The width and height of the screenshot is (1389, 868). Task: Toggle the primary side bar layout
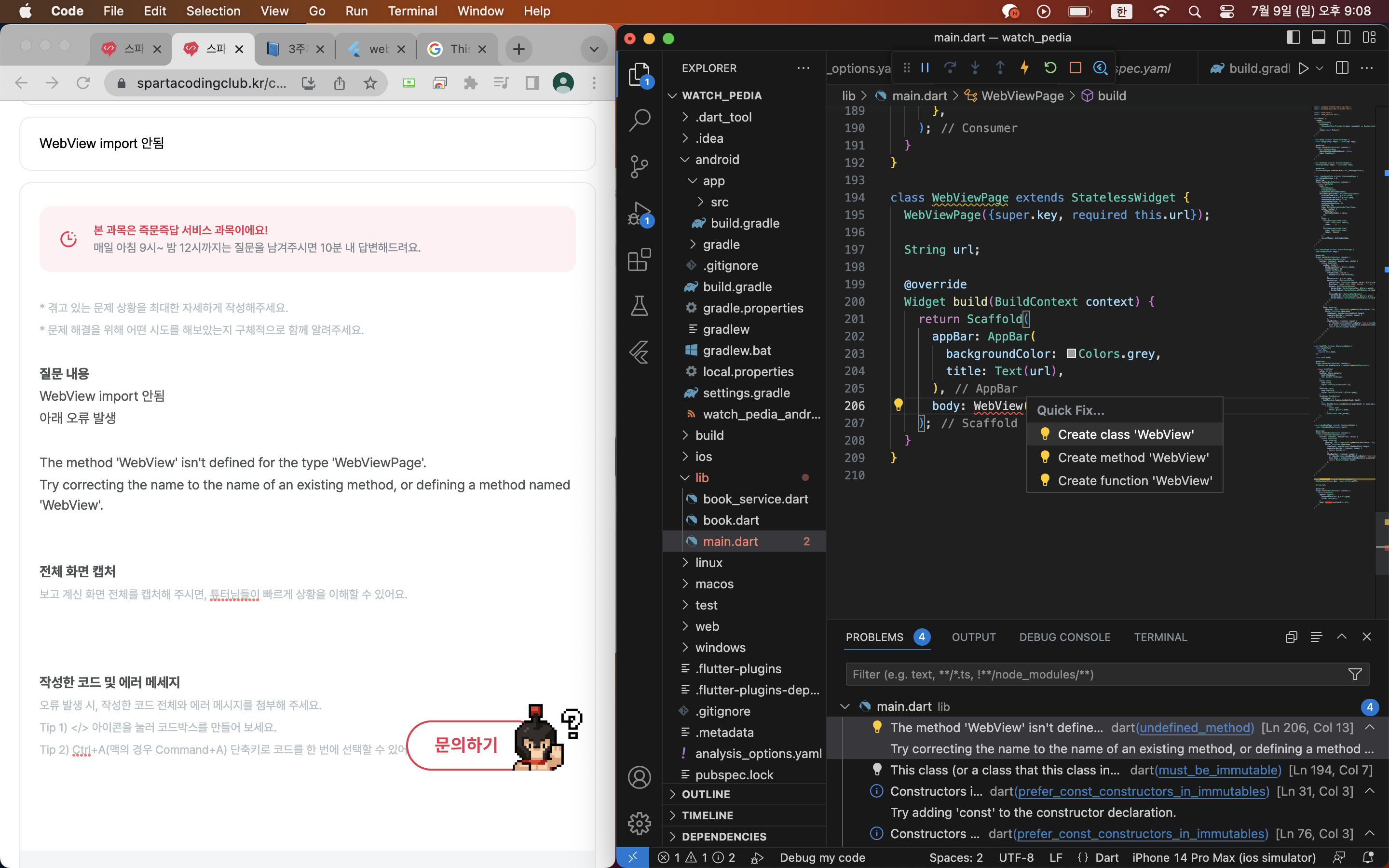pyautogui.click(x=1293, y=37)
